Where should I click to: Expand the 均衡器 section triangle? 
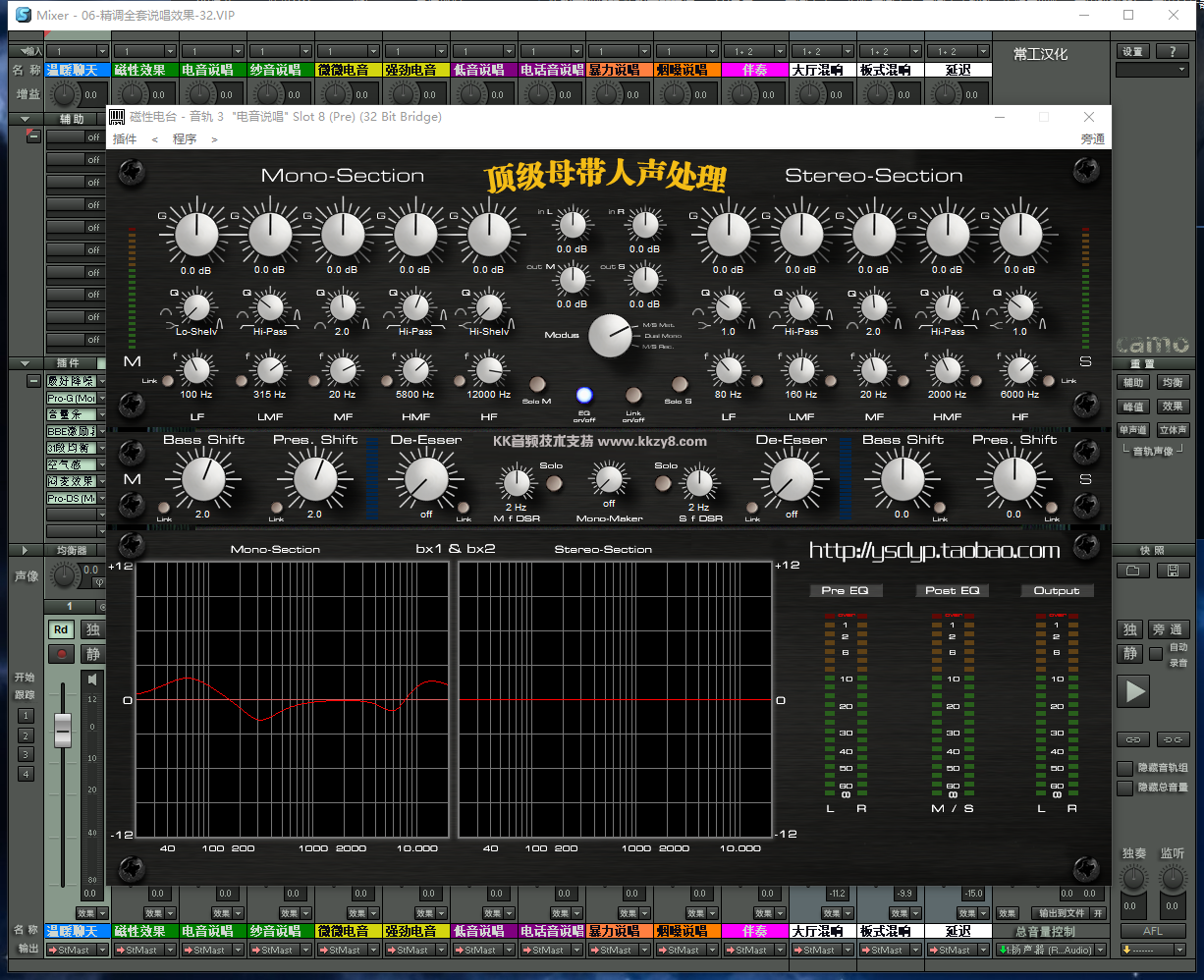click(25, 551)
